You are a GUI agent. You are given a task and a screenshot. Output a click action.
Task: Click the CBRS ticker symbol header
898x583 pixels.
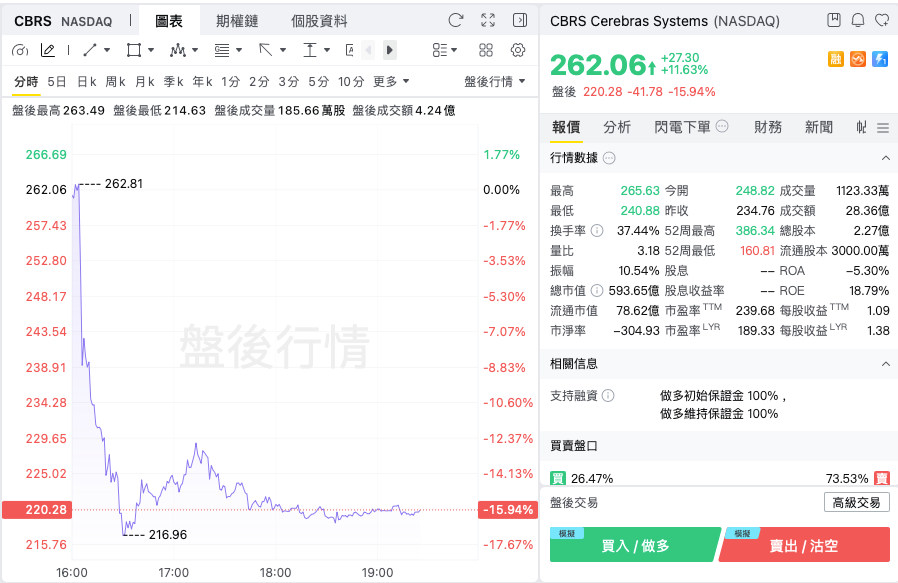pyautogui.click(x=33, y=21)
